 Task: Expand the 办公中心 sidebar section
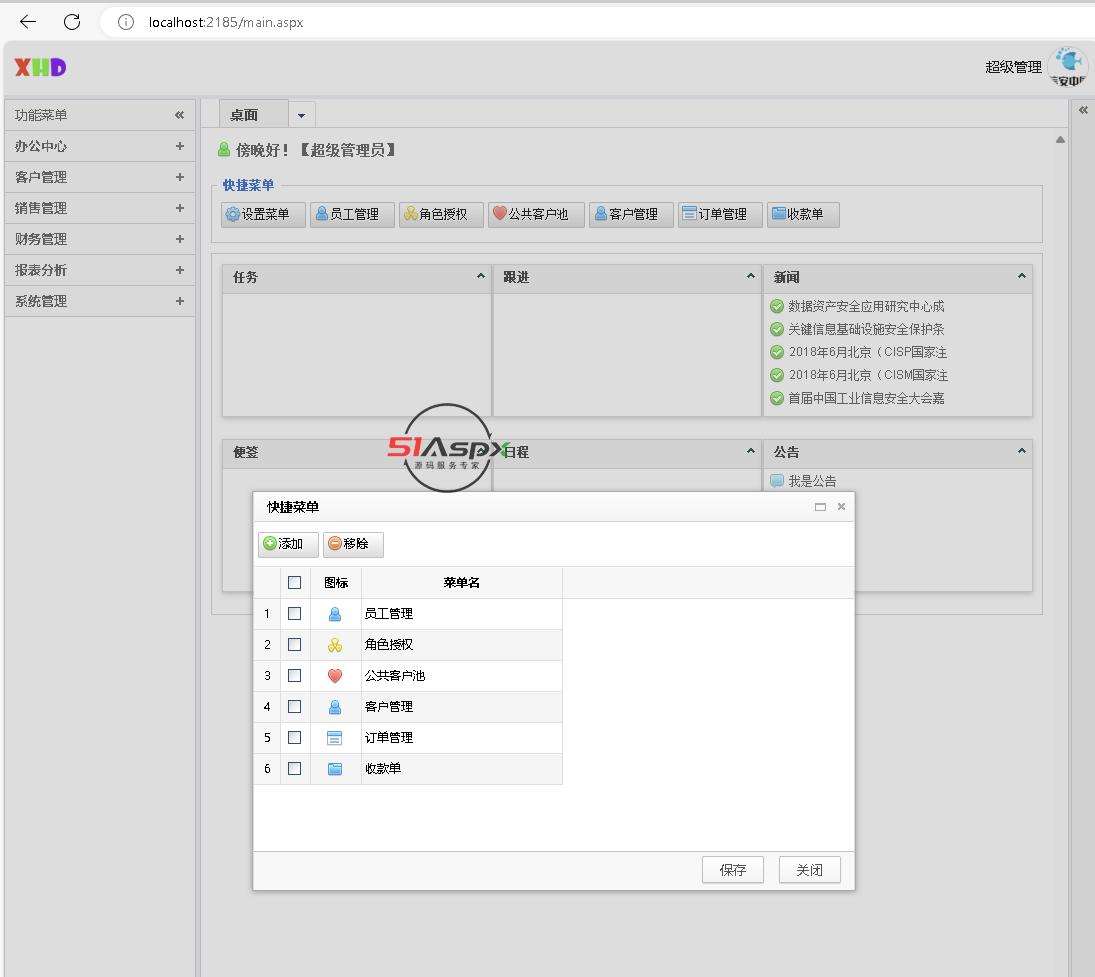[x=179, y=146]
